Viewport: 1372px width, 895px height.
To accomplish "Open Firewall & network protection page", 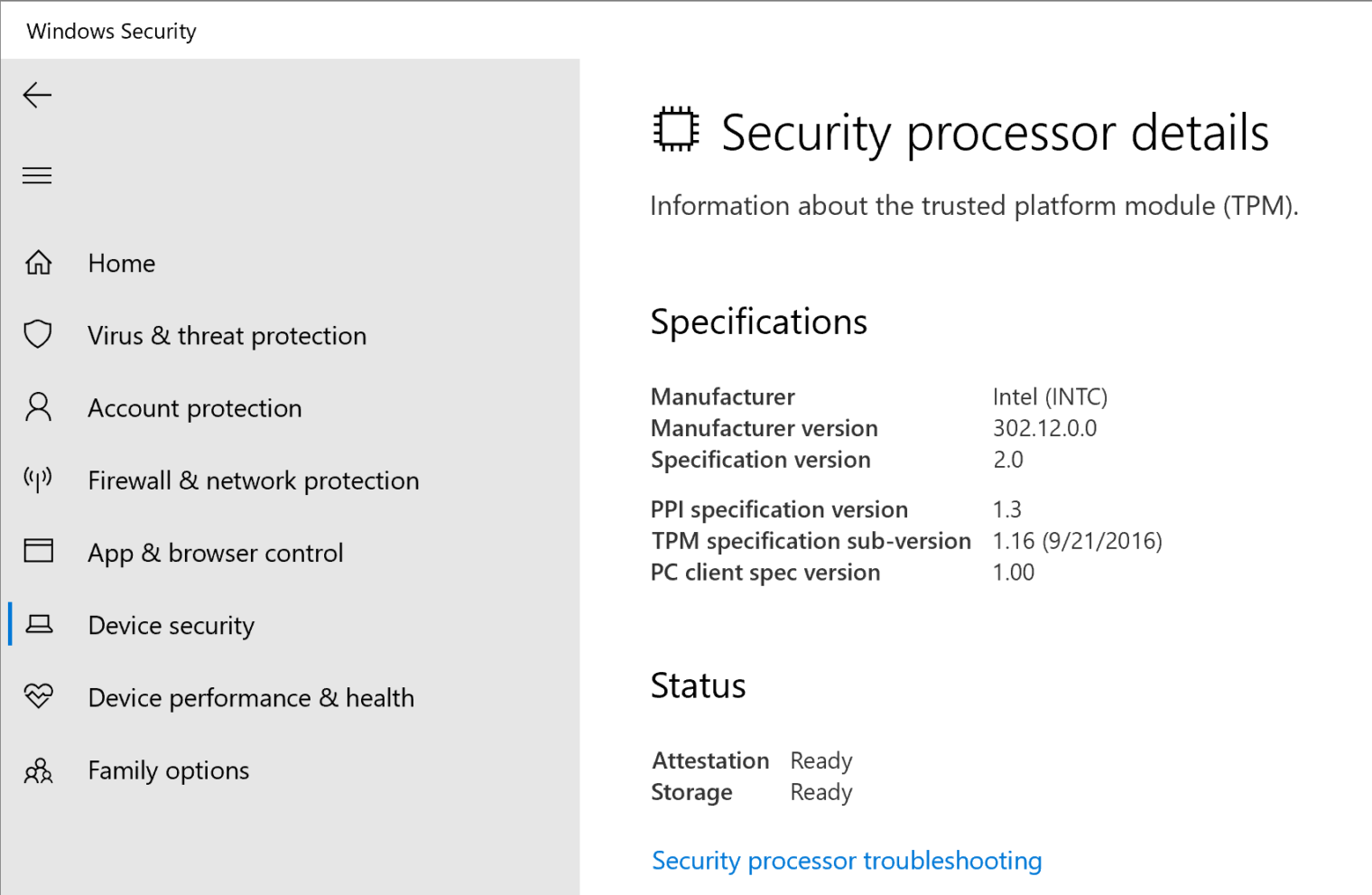I will (253, 480).
